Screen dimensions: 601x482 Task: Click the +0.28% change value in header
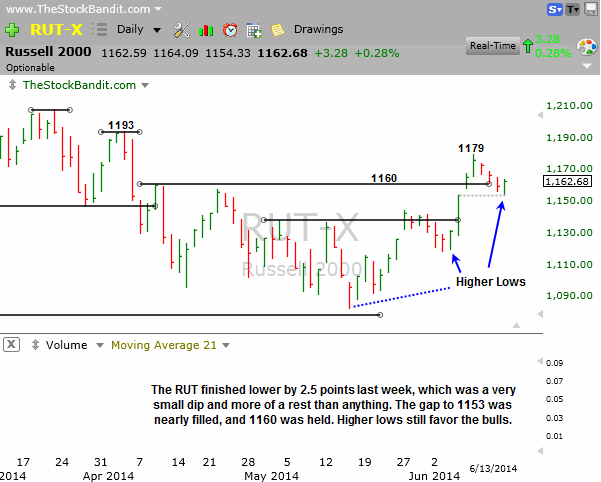coord(377,53)
